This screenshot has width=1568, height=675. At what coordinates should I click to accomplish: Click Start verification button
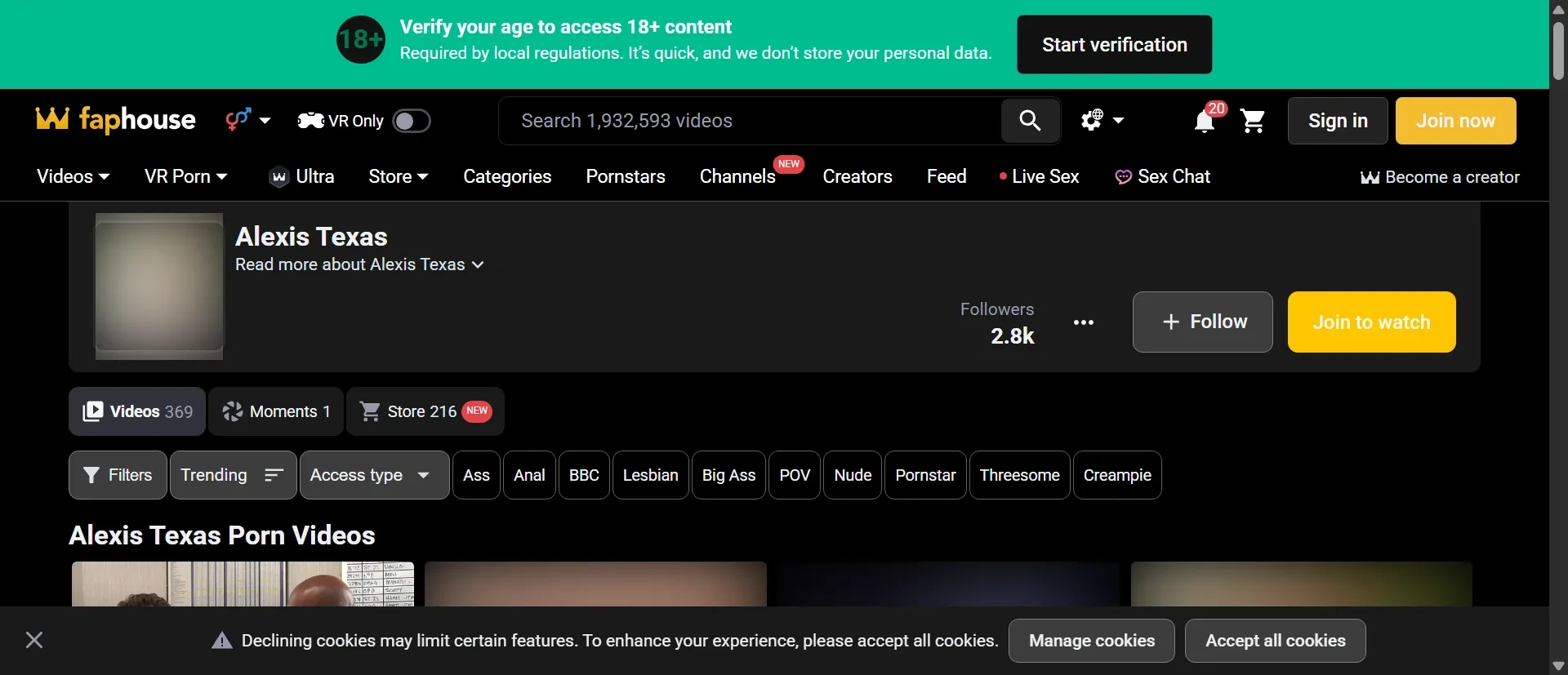pyautogui.click(x=1115, y=45)
